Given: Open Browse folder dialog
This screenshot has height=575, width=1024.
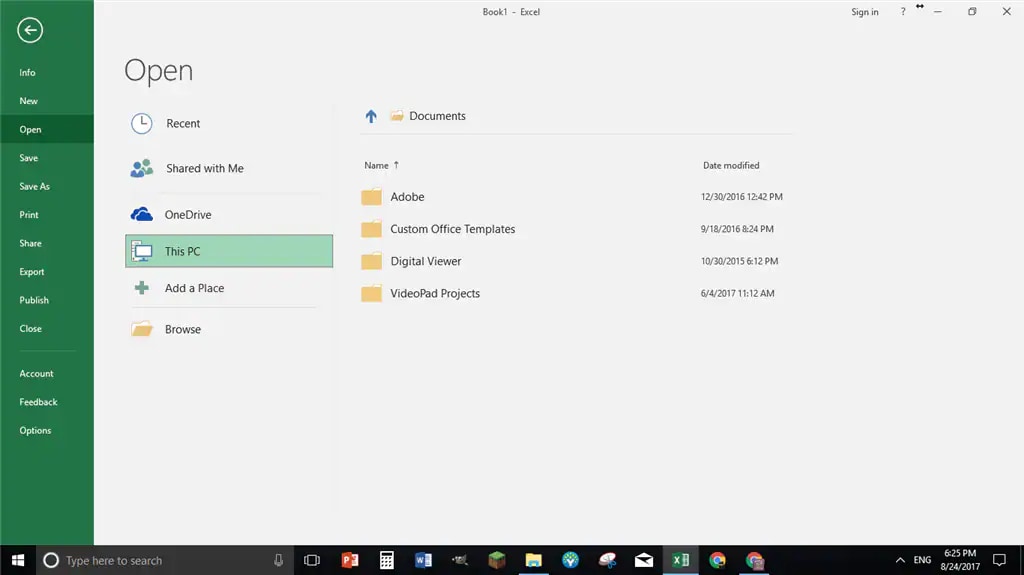Looking at the screenshot, I should pyautogui.click(x=182, y=329).
